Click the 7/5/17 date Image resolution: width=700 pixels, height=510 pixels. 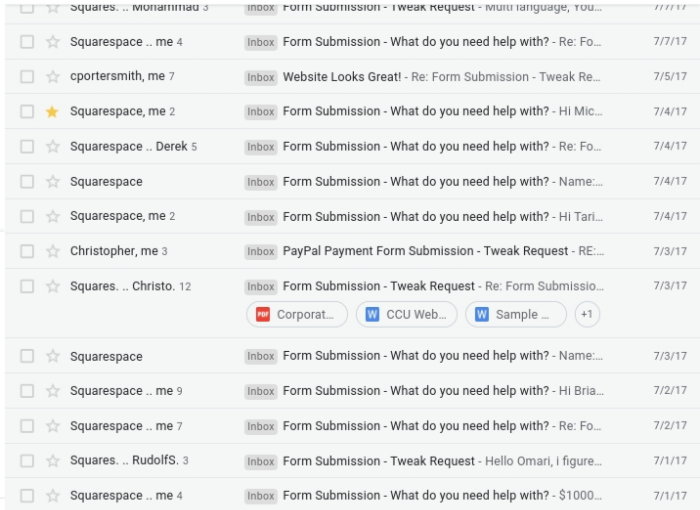click(x=670, y=76)
